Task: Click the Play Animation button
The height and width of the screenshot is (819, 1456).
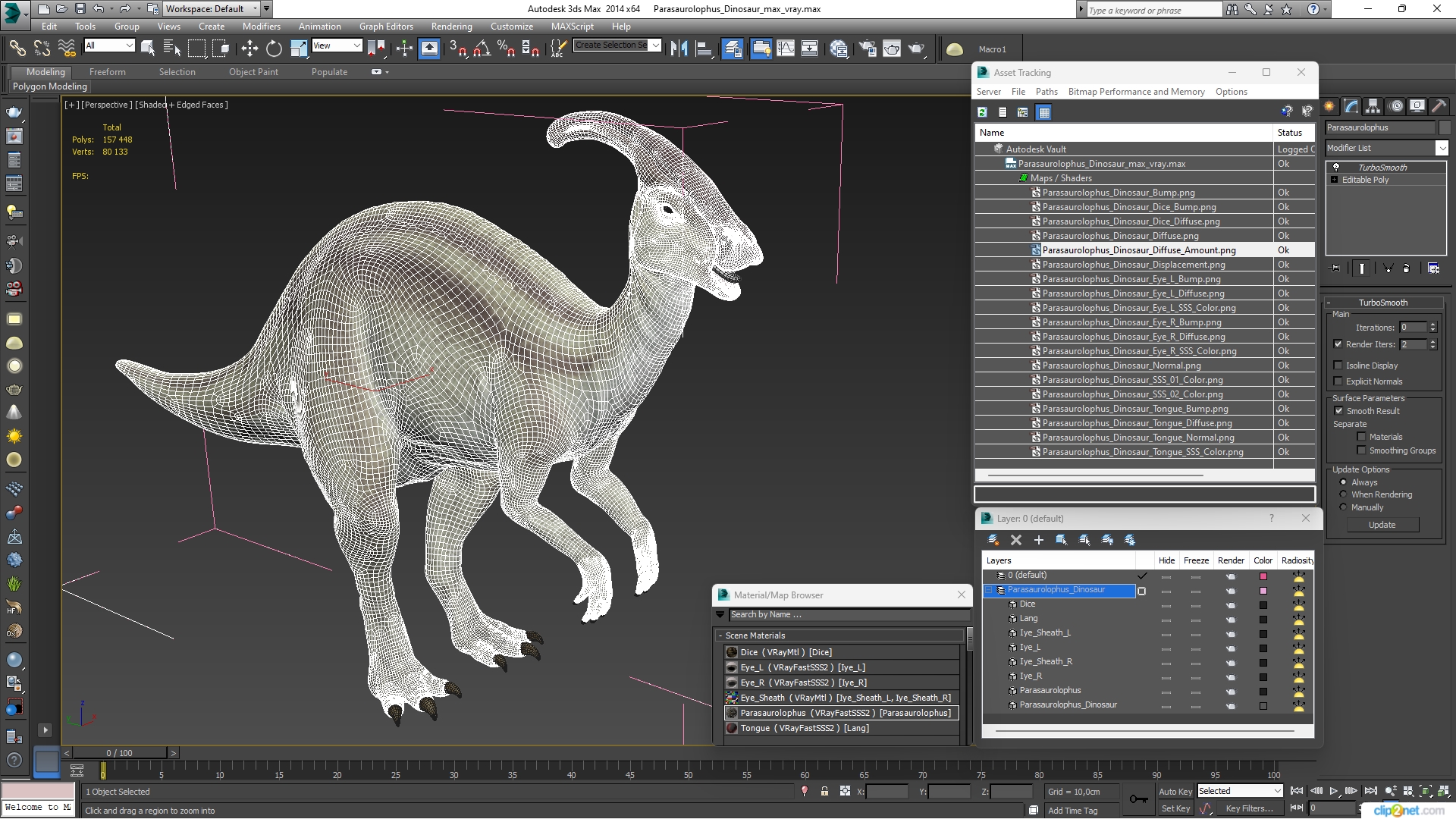Action: (x=1334, y=791)
